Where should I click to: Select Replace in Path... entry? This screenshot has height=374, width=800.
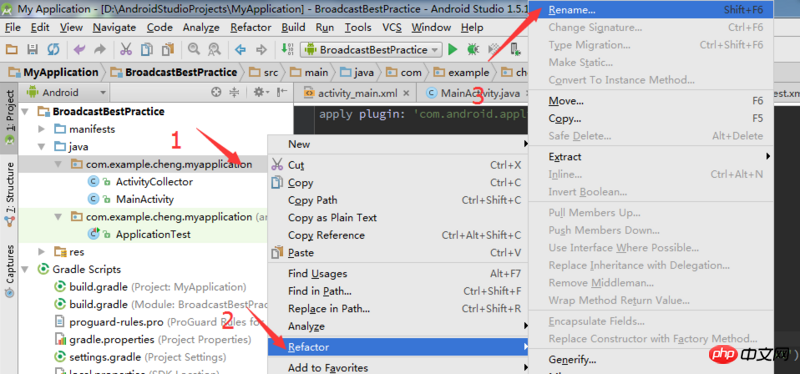tap(398, 309)
